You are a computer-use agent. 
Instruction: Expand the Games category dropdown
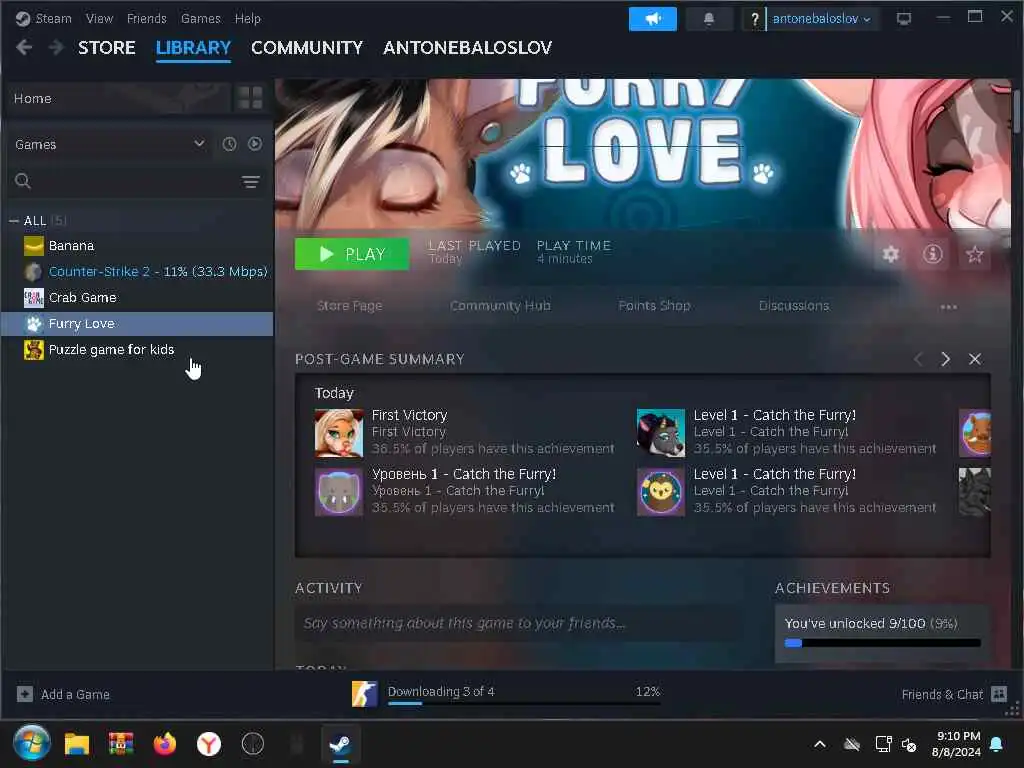tap(199, 144)
